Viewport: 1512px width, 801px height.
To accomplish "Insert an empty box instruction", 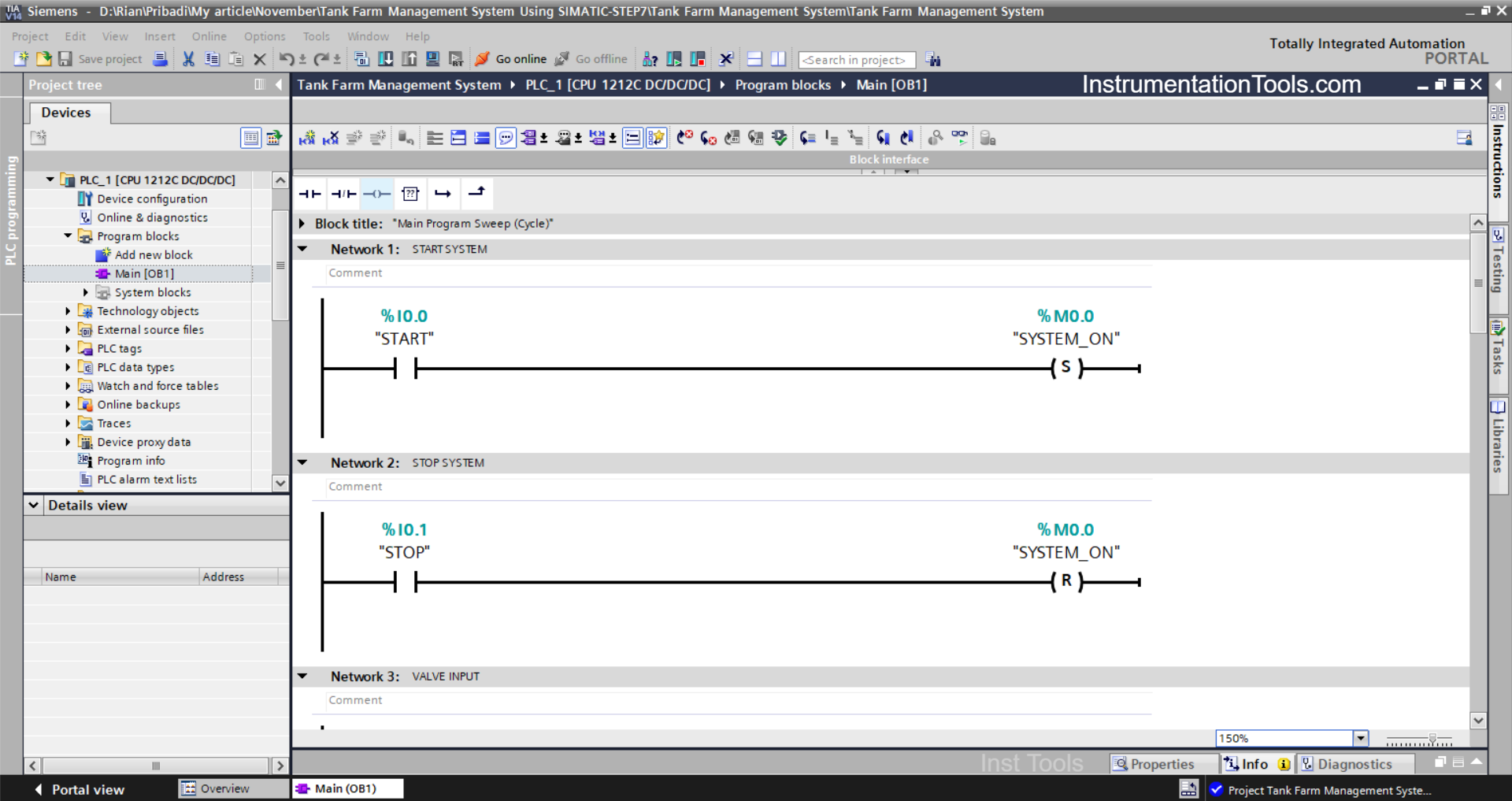I will [x=410, y=193].
